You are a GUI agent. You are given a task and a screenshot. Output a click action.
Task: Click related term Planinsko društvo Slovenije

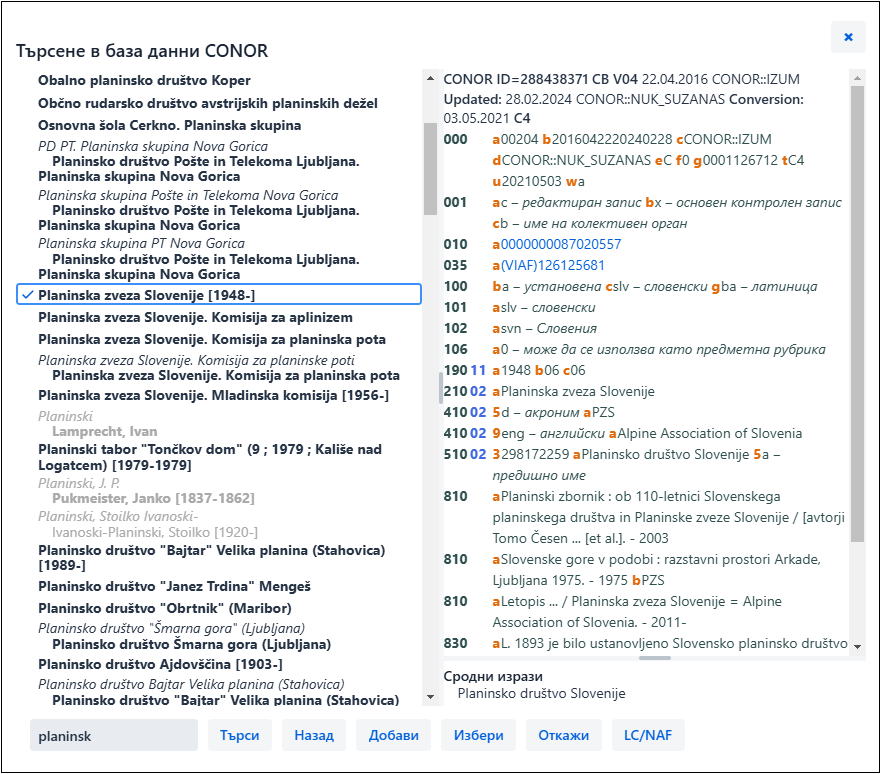[x=541, y=693]
